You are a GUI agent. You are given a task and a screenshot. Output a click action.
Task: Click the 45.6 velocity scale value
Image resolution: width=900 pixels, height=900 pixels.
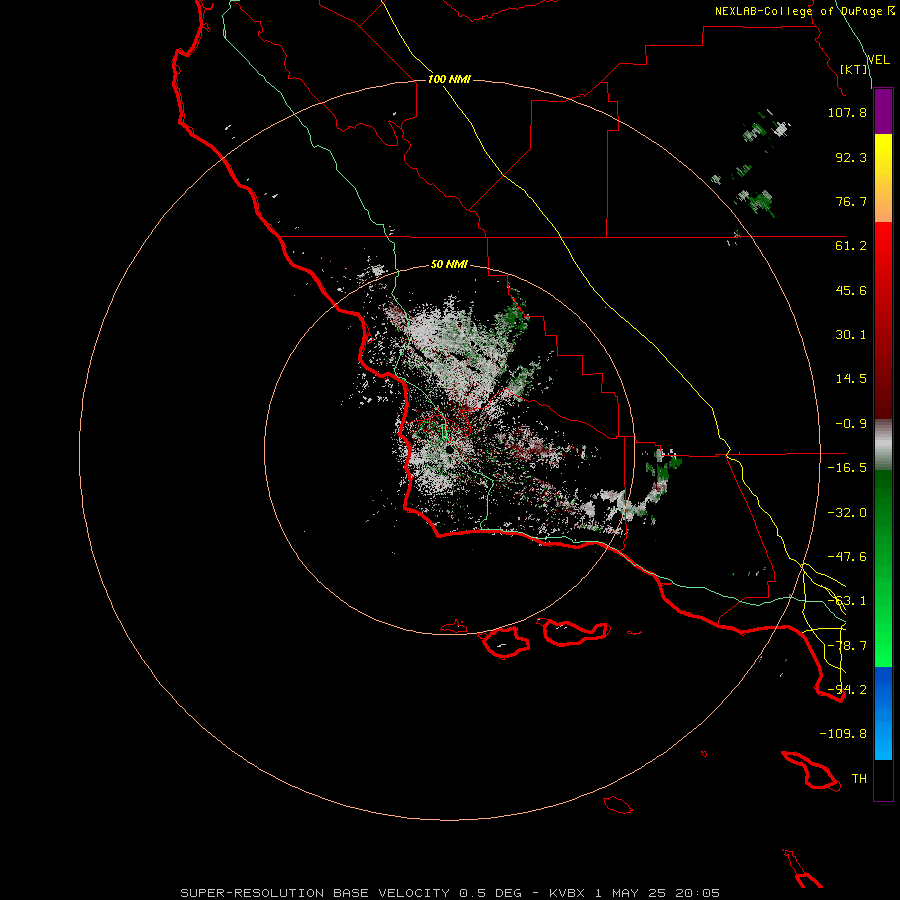[851, 290]
